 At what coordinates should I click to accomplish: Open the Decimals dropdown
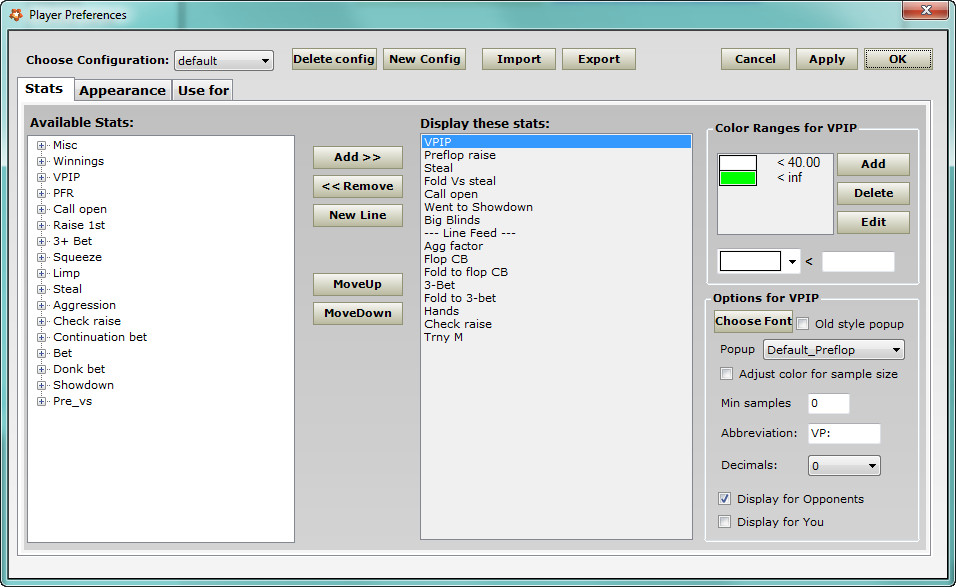pyautogui.click(x=844, y=466)
